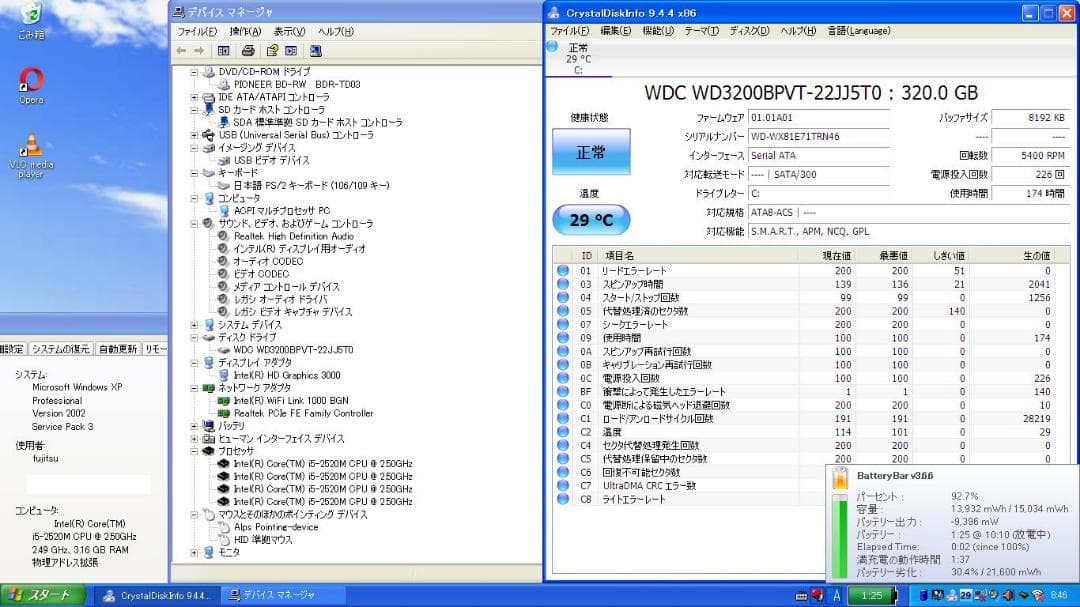1080x607 pixels.
Task: Click the green BatteryBar charge level bar
Action: coord(840,535)
